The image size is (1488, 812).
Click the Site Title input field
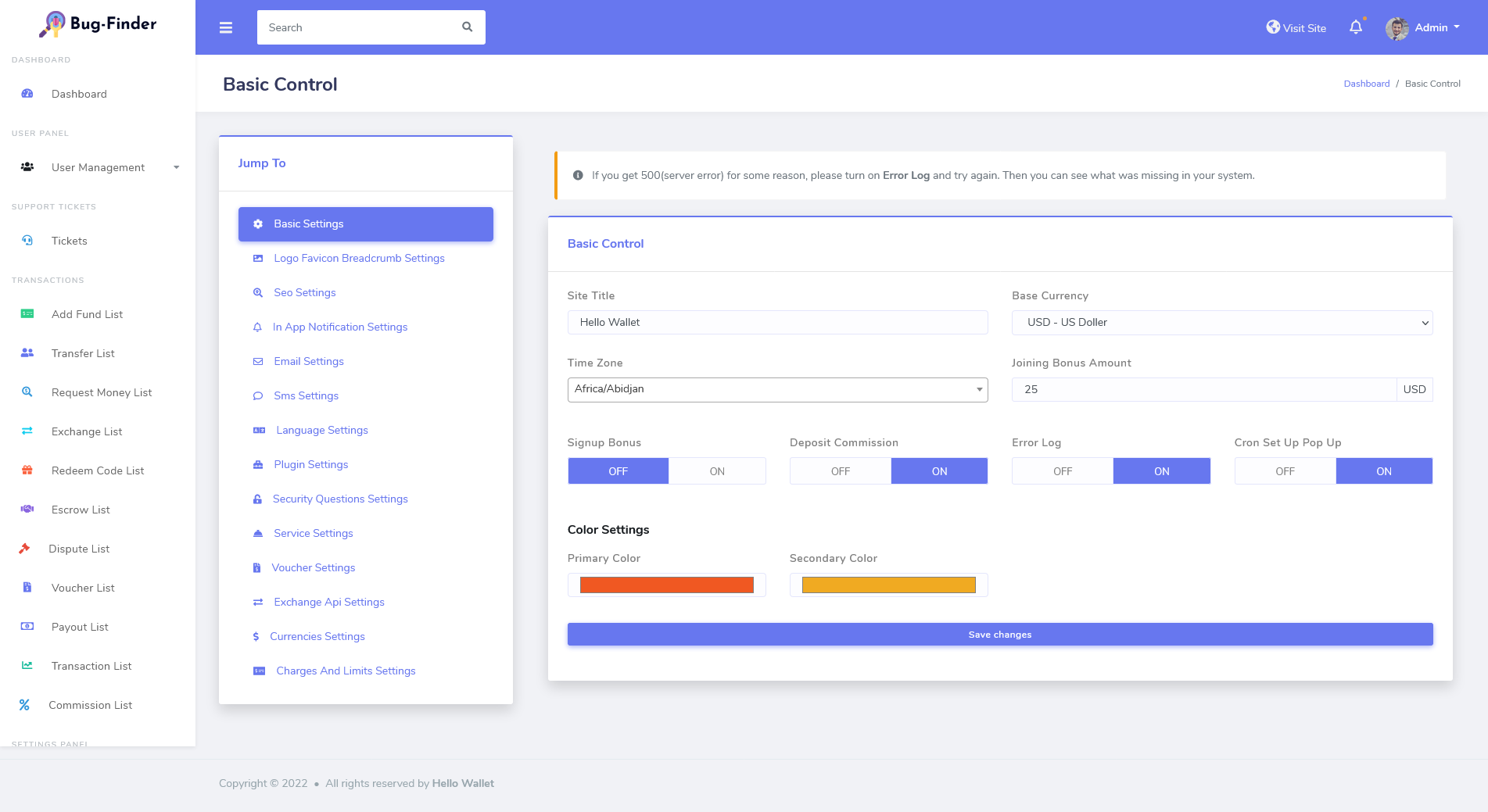coord(777,323)
